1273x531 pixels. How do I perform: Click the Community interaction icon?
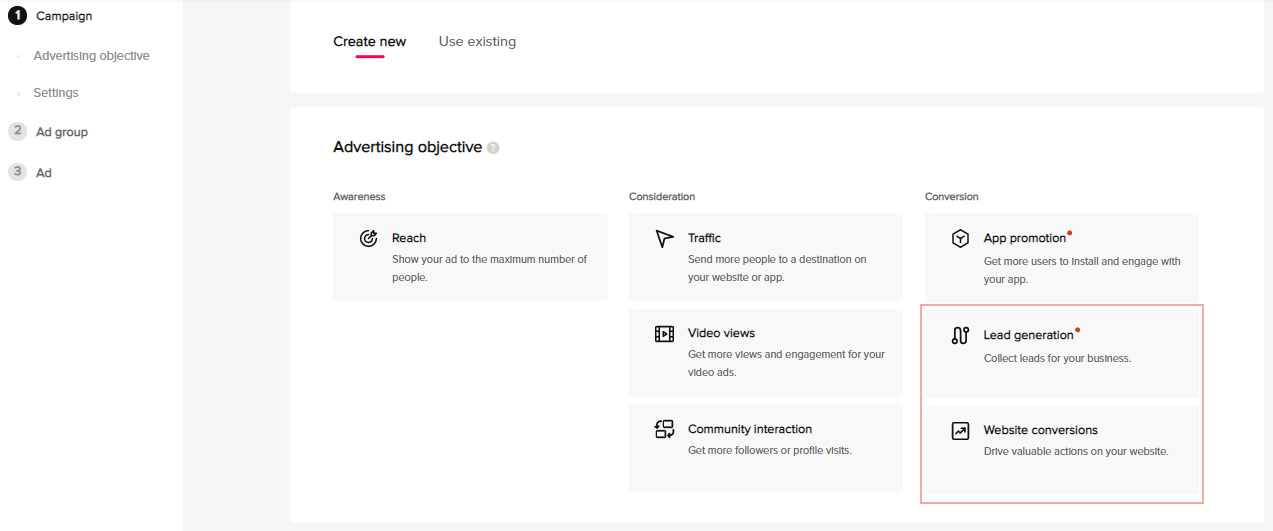point(664,429)
